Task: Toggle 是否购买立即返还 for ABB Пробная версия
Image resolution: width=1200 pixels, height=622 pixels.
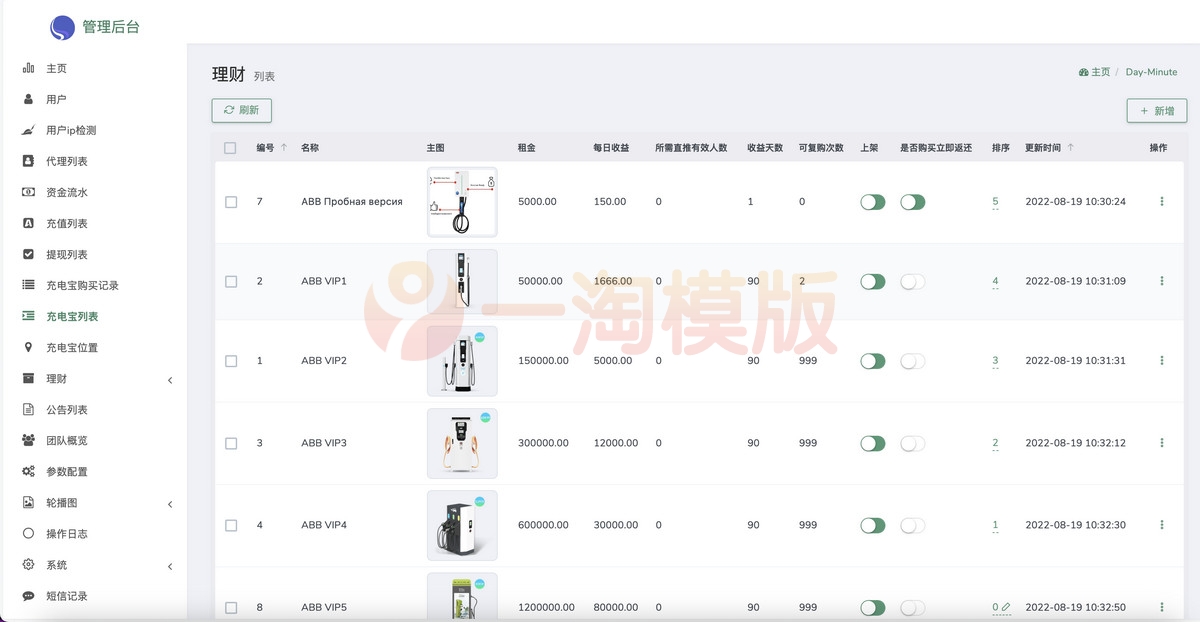Action: (x=913, y=202)
